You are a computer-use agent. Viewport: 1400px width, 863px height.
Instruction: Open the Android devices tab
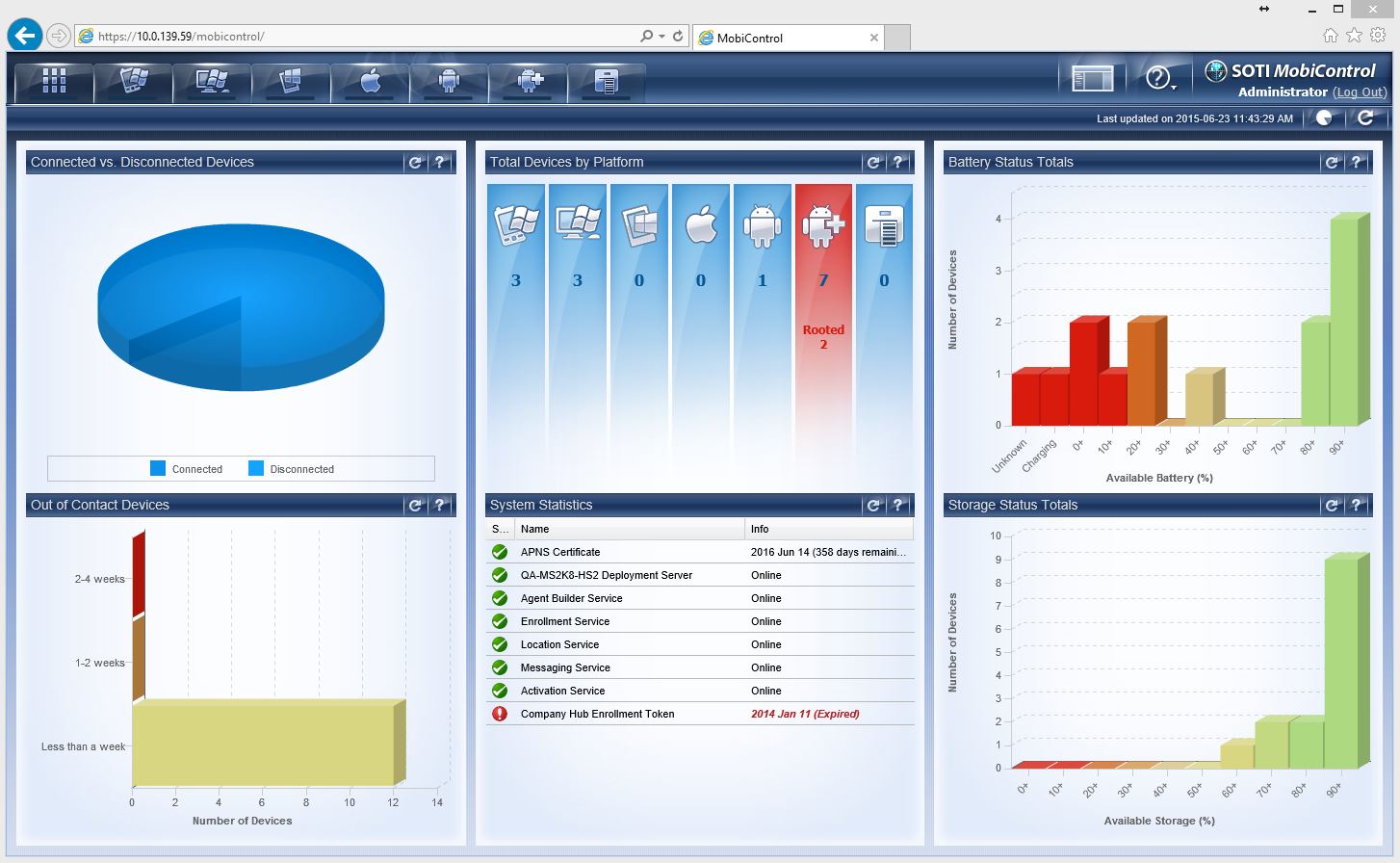click(449, 82)
